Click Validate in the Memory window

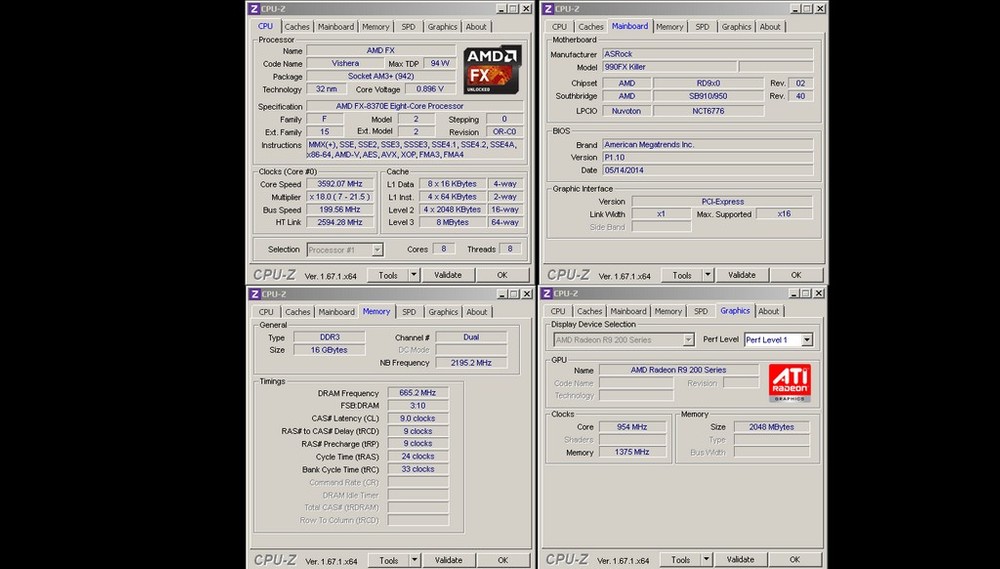pyautogui.click(x=448, y=560)
